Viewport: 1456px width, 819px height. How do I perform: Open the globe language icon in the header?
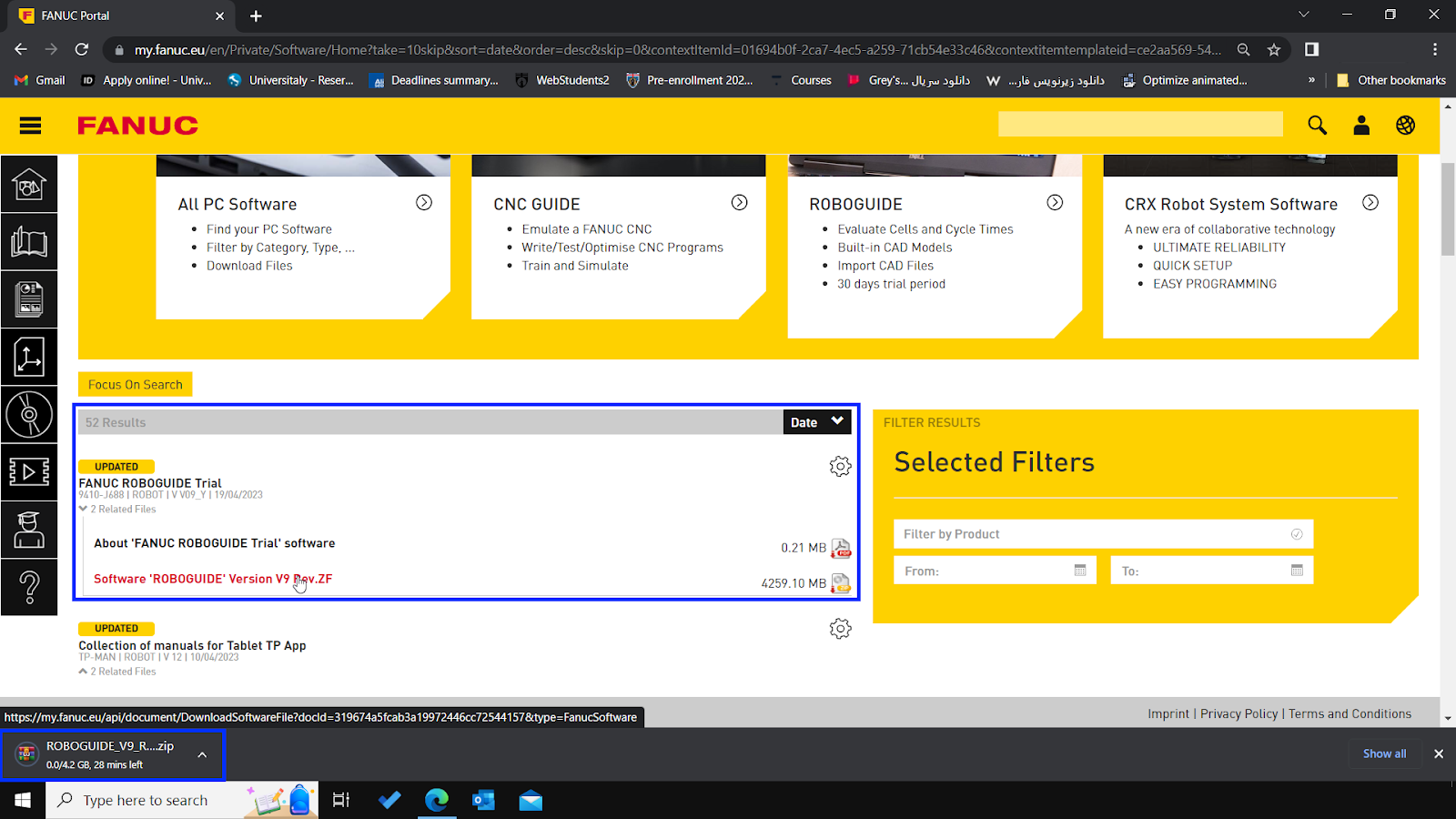pos(1405,126)
